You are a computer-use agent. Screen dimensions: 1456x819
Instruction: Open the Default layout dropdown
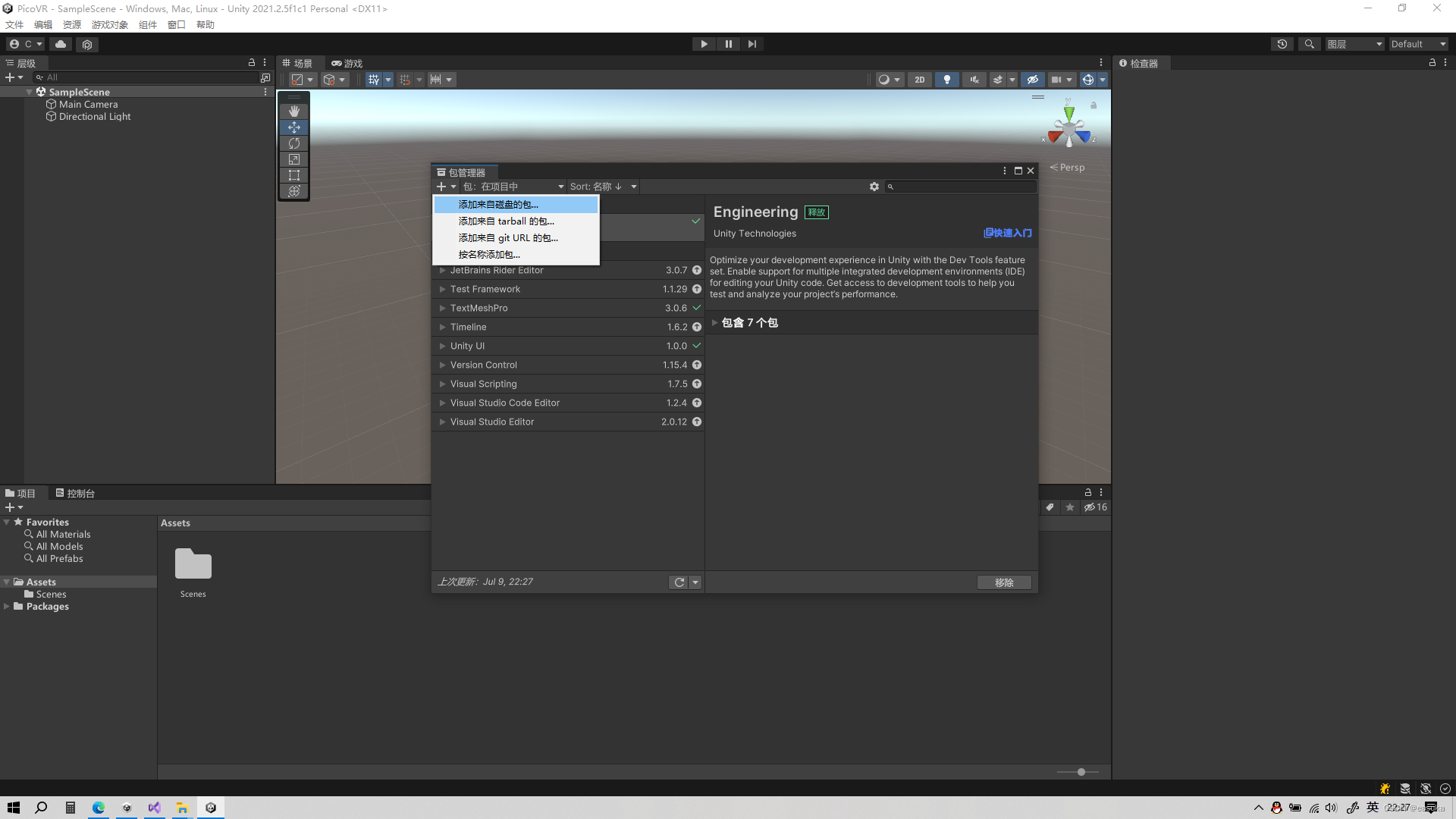(x=1418, y=44)
